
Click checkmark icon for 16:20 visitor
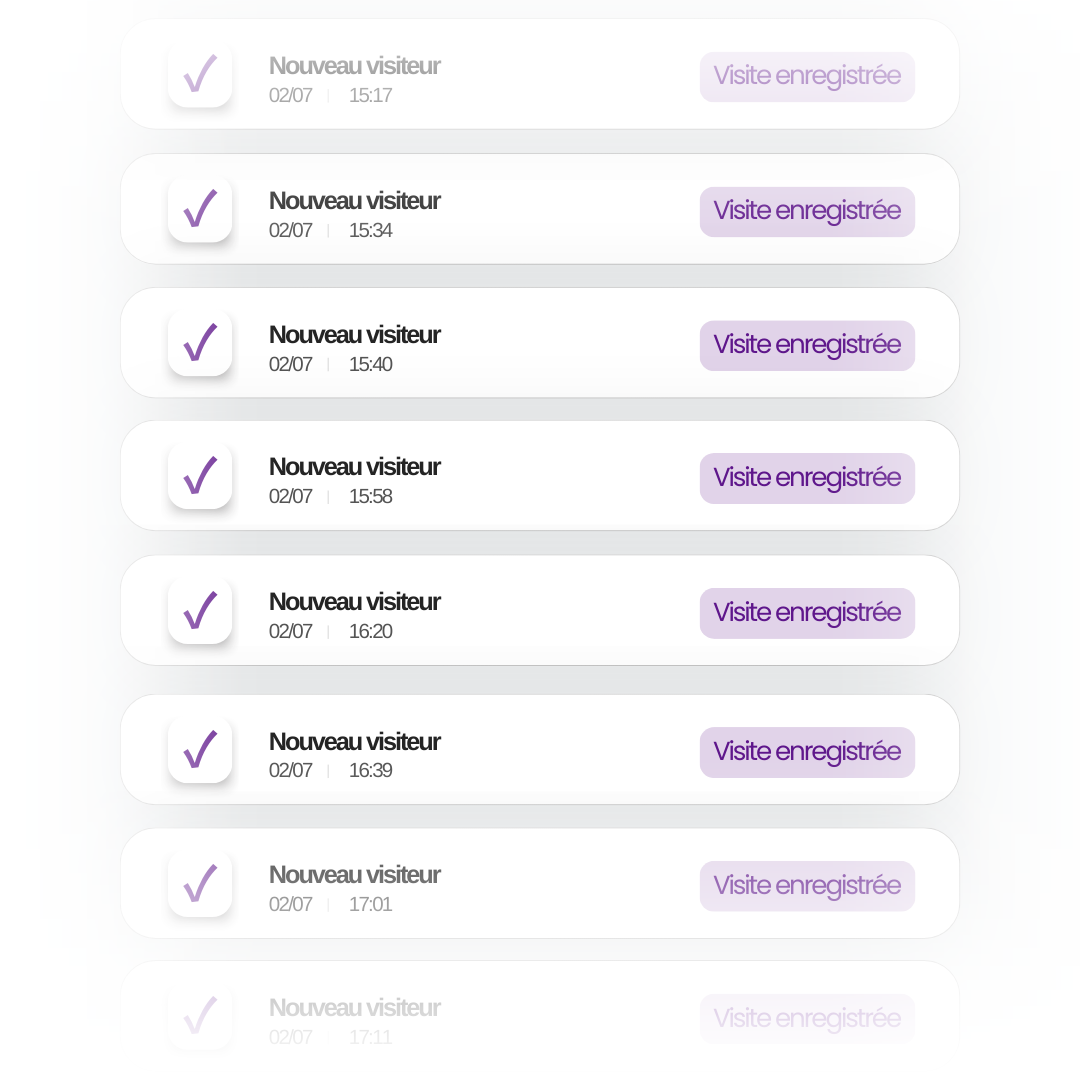click(x=200, y=611)
